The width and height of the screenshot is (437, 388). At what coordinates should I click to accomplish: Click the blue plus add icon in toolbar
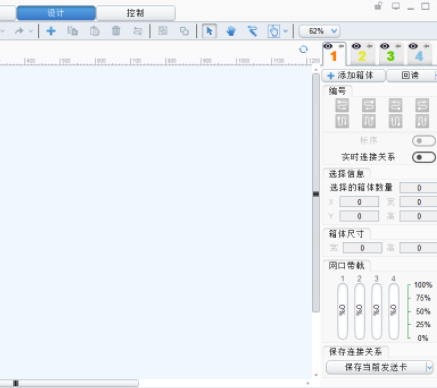(51, 31)
